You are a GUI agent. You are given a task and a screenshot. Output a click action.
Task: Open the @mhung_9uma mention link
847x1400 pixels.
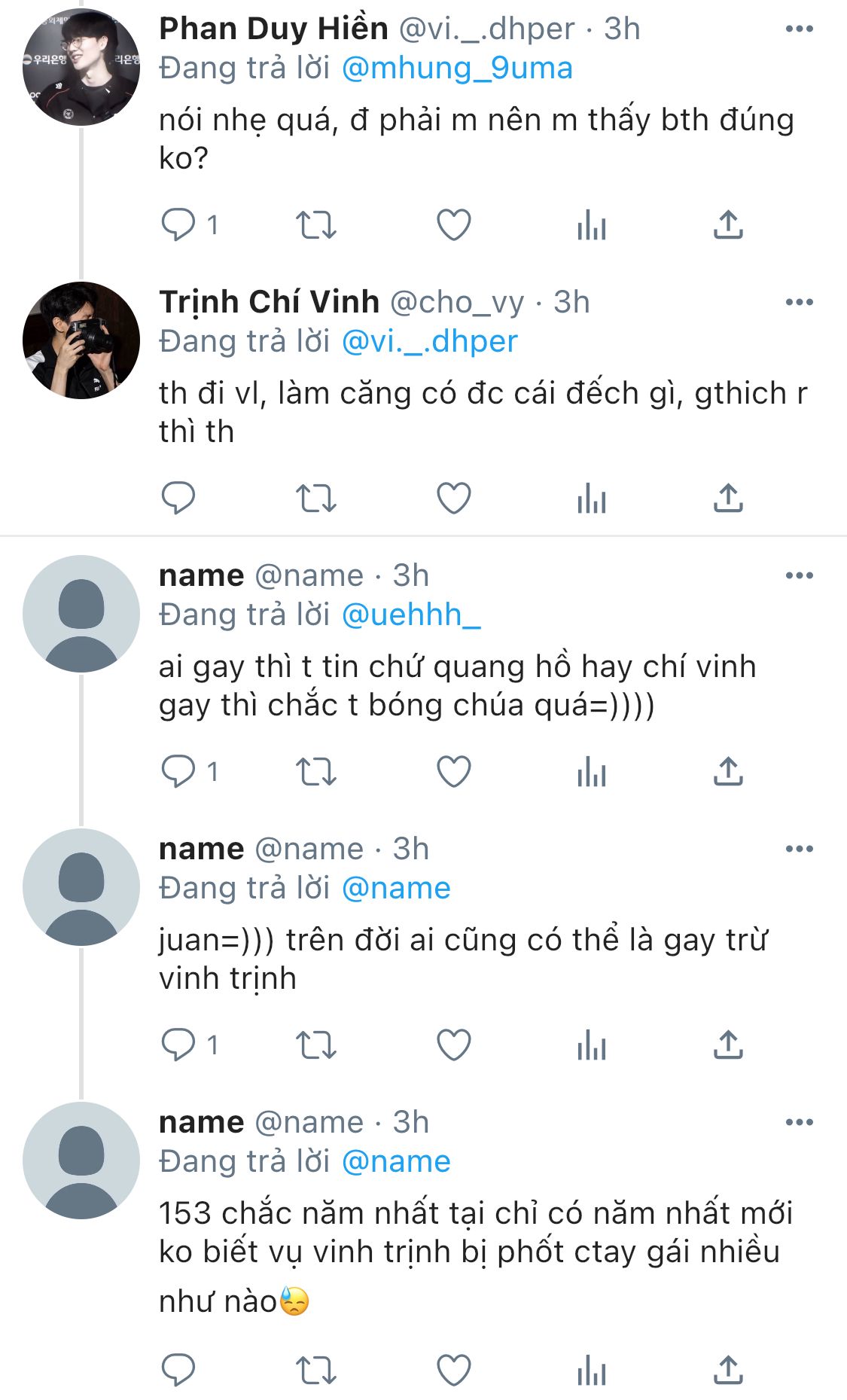point(457,69)
